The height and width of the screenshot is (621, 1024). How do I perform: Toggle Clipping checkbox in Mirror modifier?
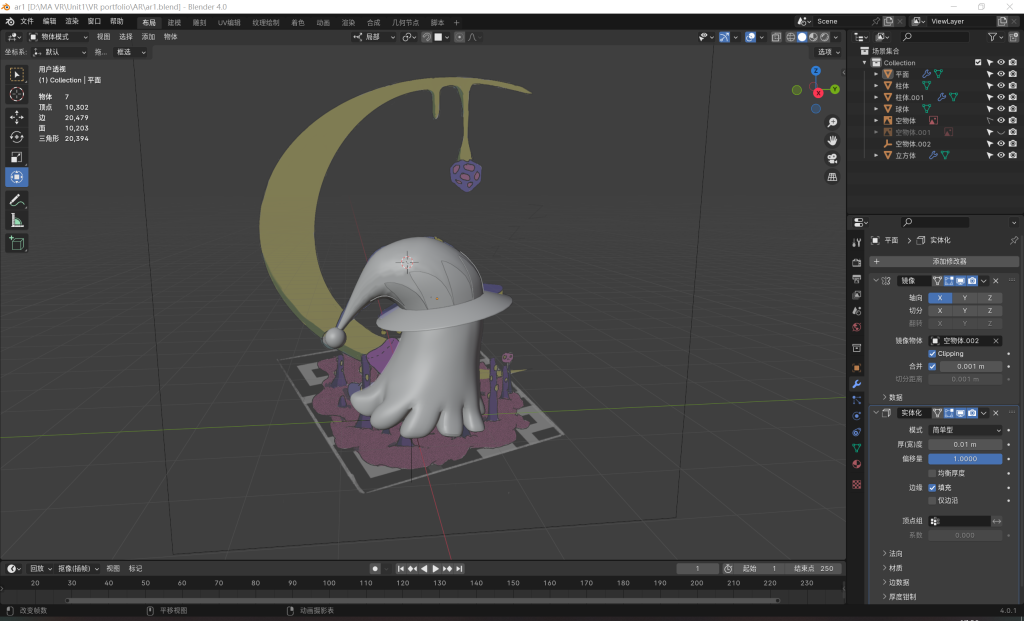(x=932, y=354)
